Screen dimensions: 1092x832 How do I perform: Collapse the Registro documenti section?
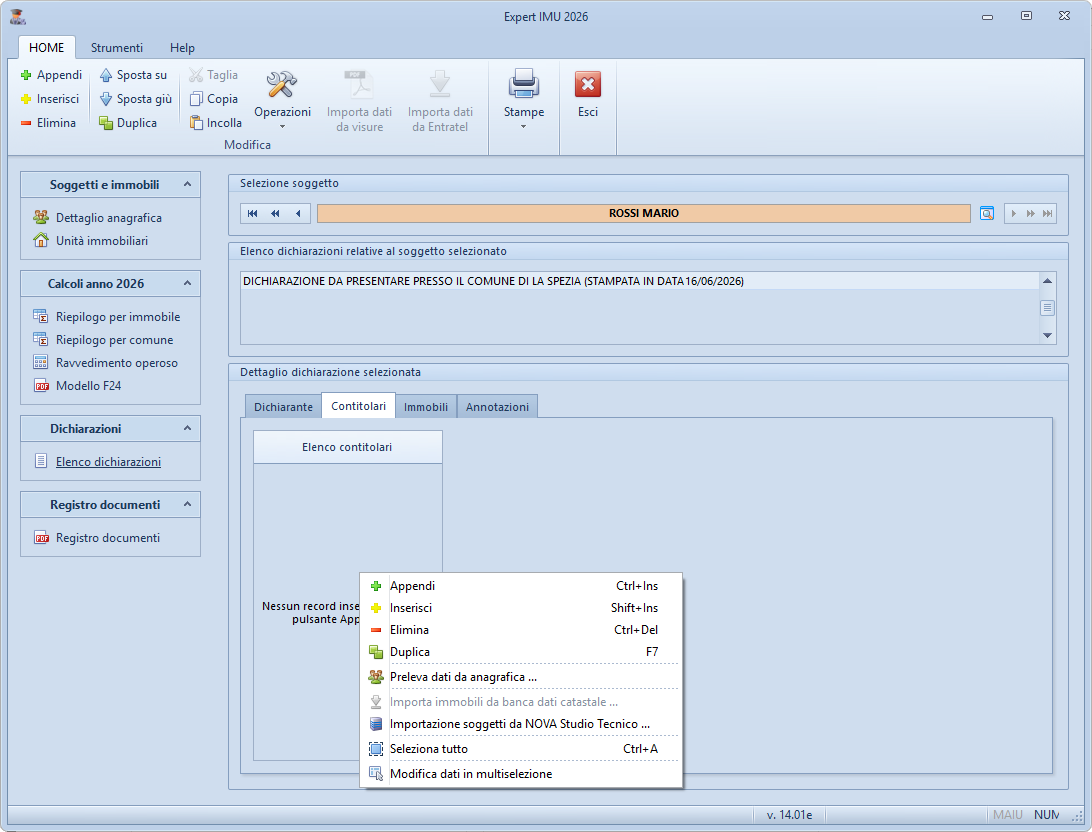point(185,505)
